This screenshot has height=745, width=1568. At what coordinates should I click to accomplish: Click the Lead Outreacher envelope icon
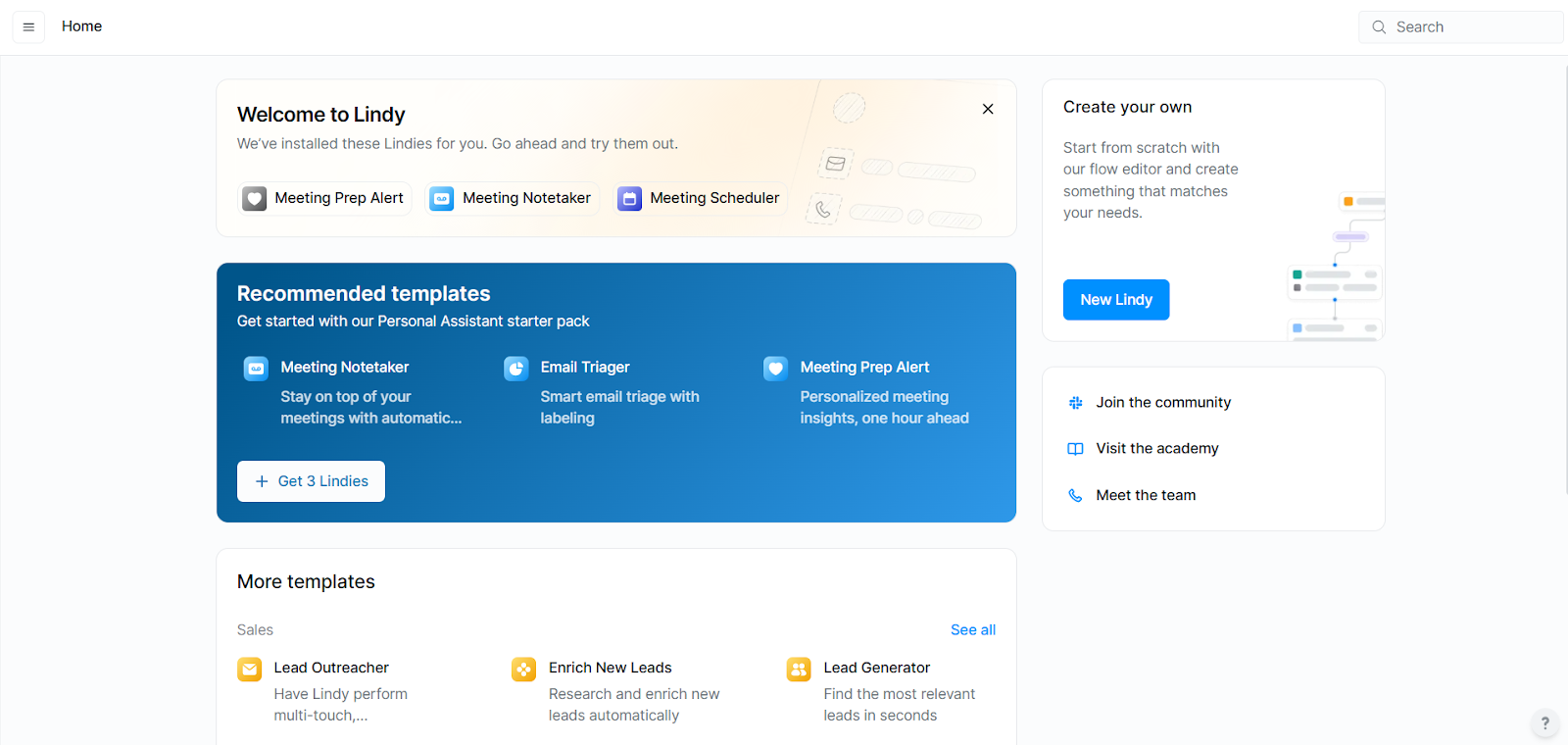(x=249, y=670)
